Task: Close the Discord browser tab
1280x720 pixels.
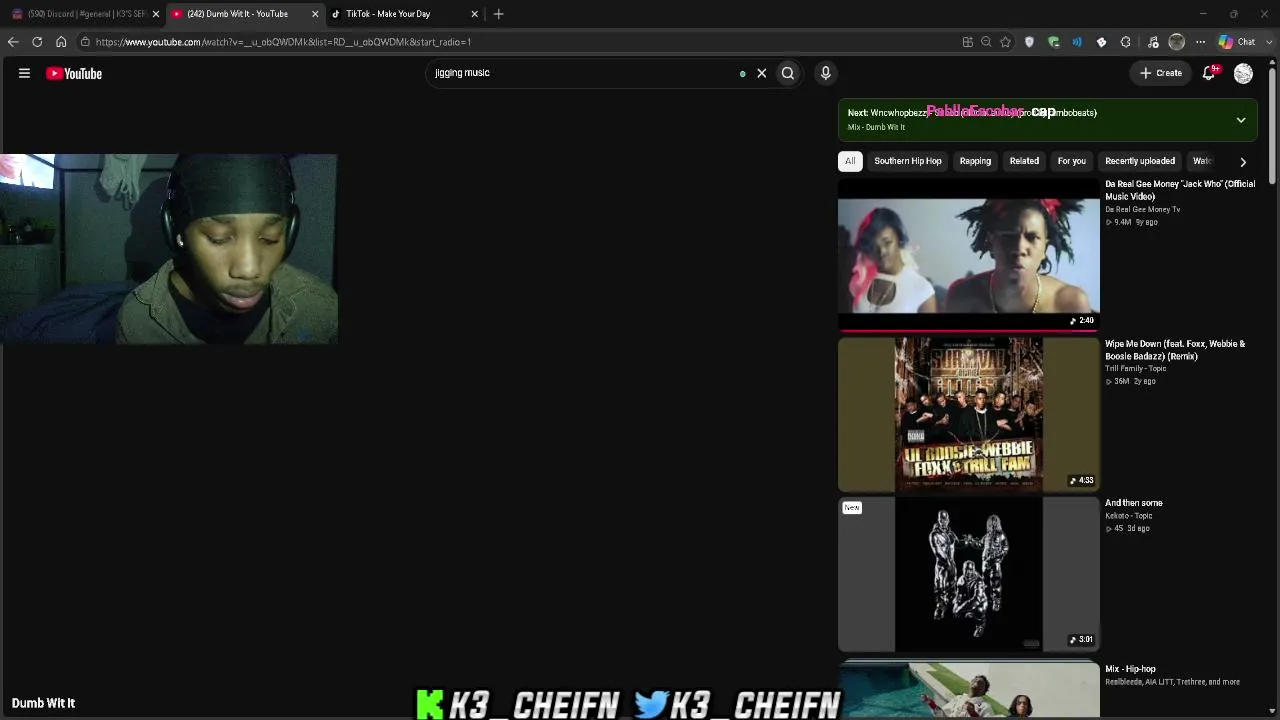Action: [155, 14]
